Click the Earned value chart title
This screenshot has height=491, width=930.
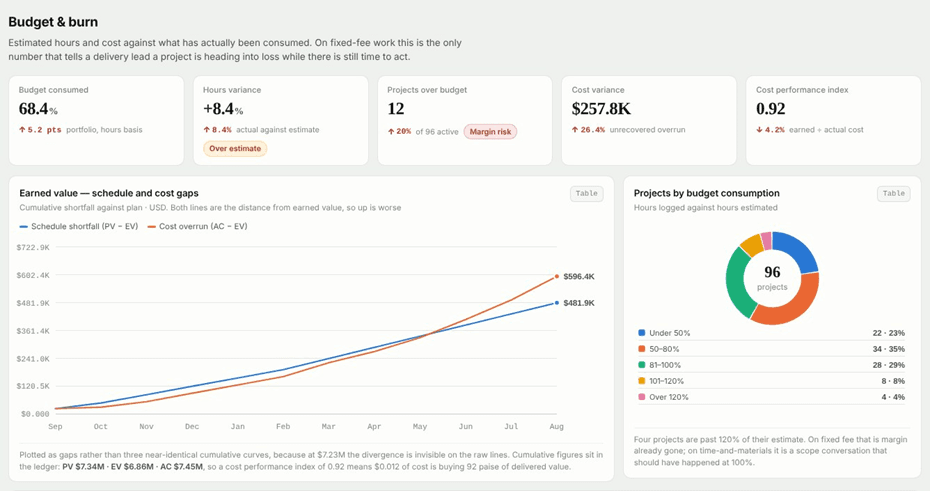tap(109, 193)
